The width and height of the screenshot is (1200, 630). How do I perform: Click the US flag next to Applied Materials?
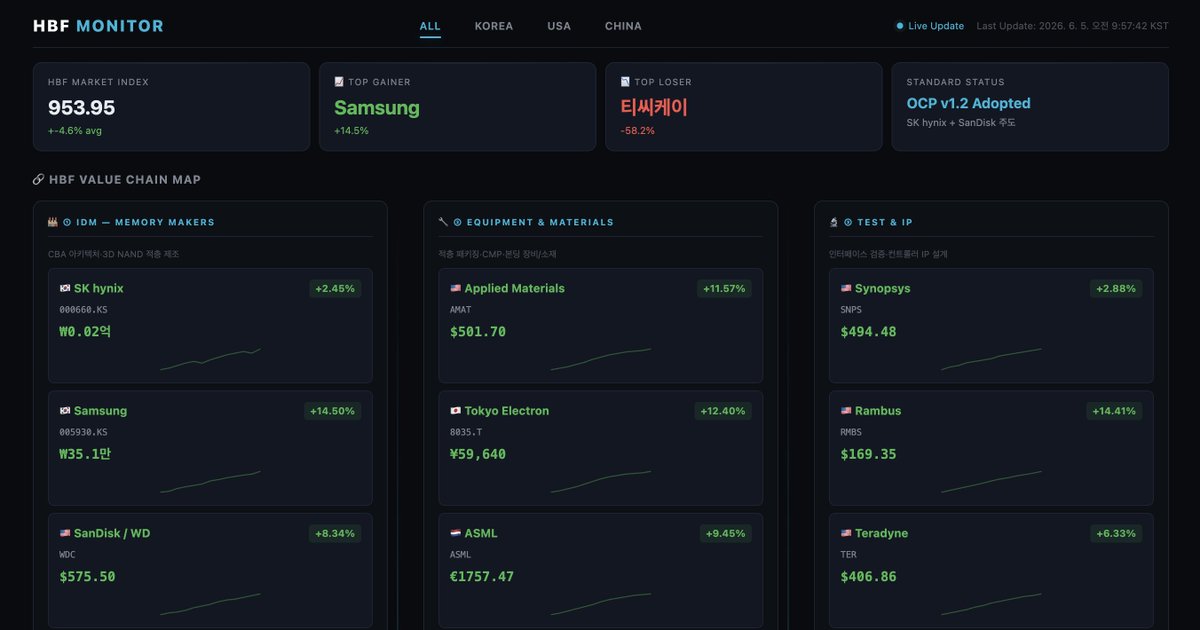point(456,288)
